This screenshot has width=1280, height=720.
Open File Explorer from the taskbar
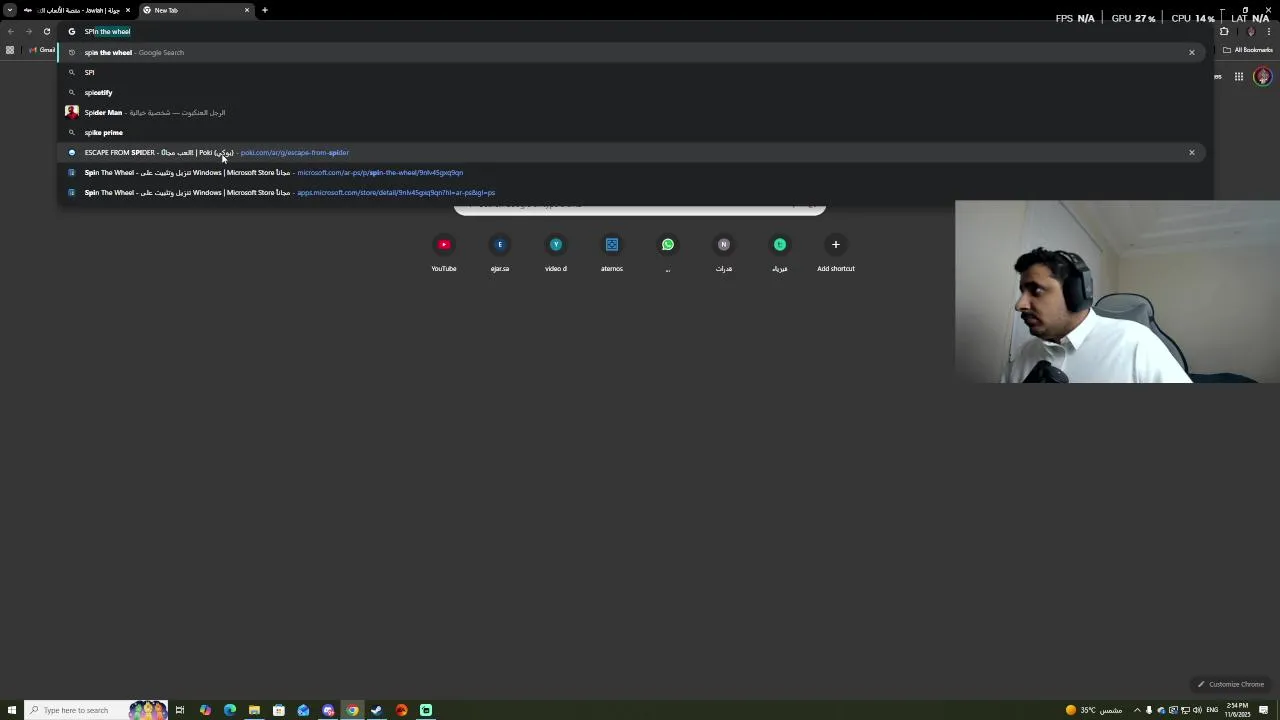pyautogui.click(x=254, y=710)
